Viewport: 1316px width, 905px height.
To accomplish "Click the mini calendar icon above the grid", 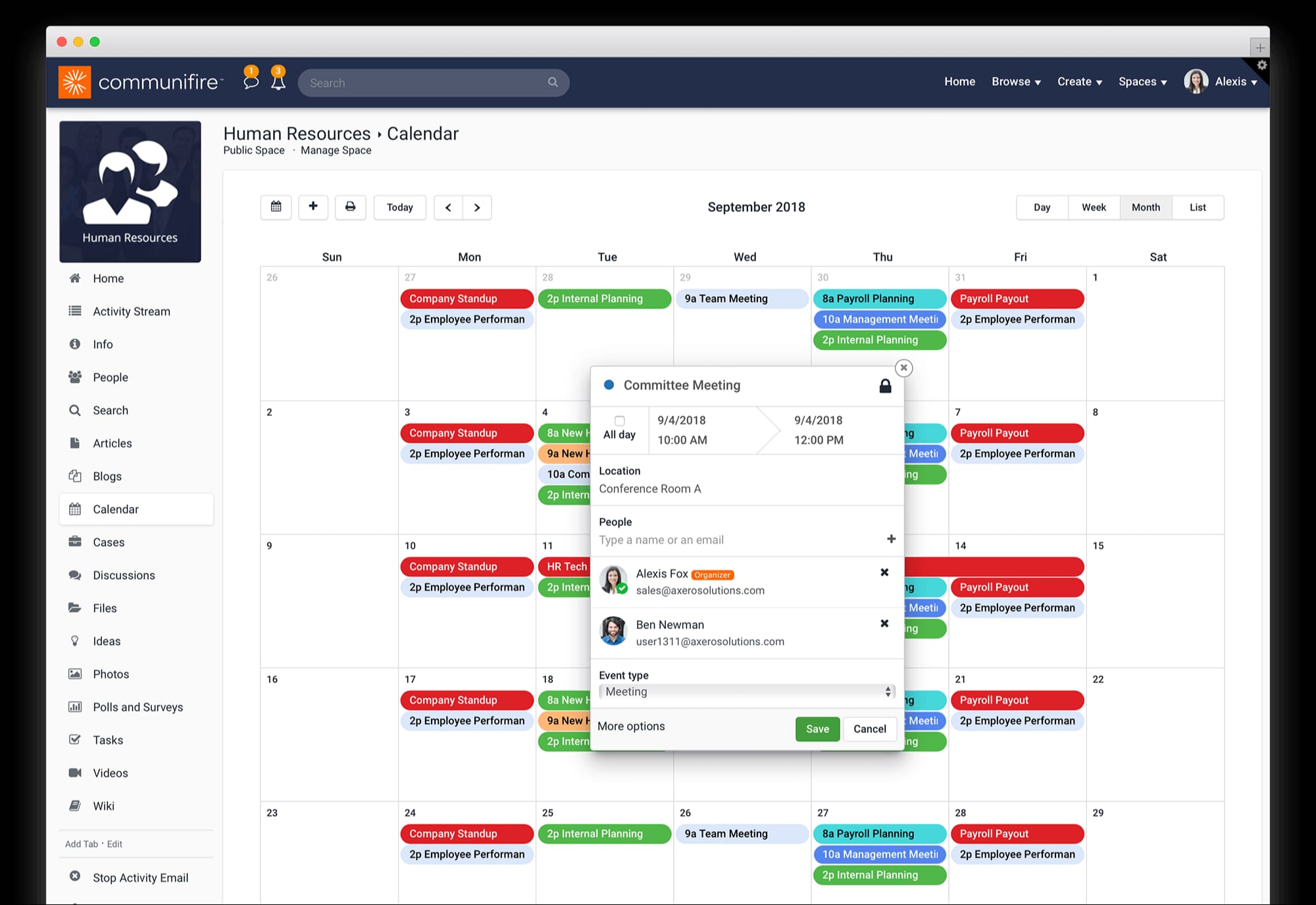I will coord(276,207).
